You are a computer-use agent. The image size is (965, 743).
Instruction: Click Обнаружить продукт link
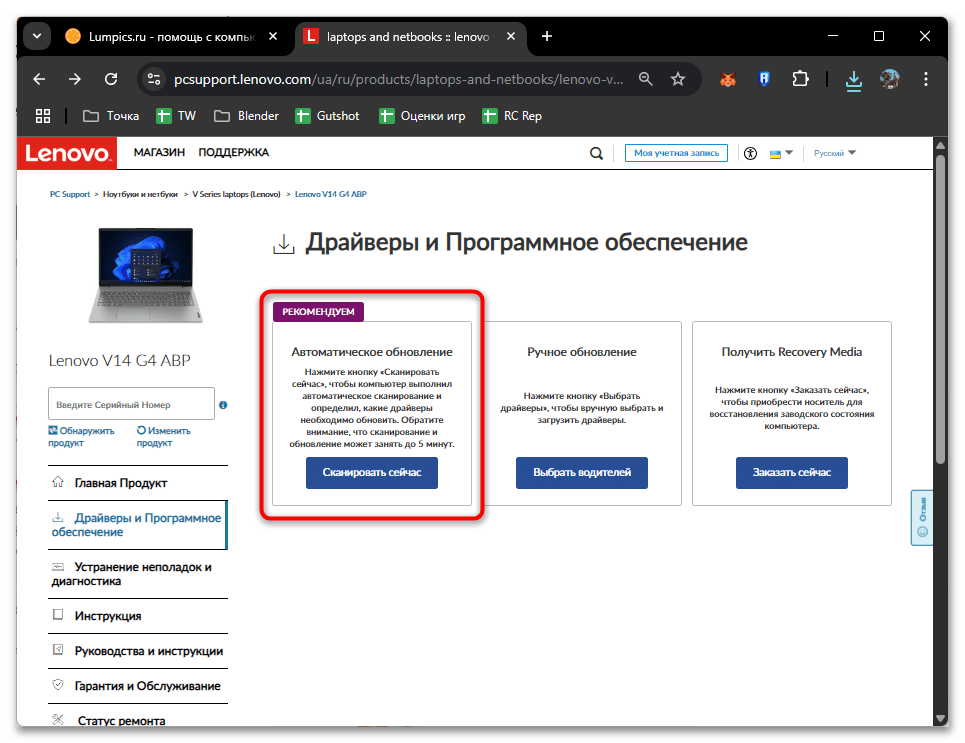click(x=81, y=436)
